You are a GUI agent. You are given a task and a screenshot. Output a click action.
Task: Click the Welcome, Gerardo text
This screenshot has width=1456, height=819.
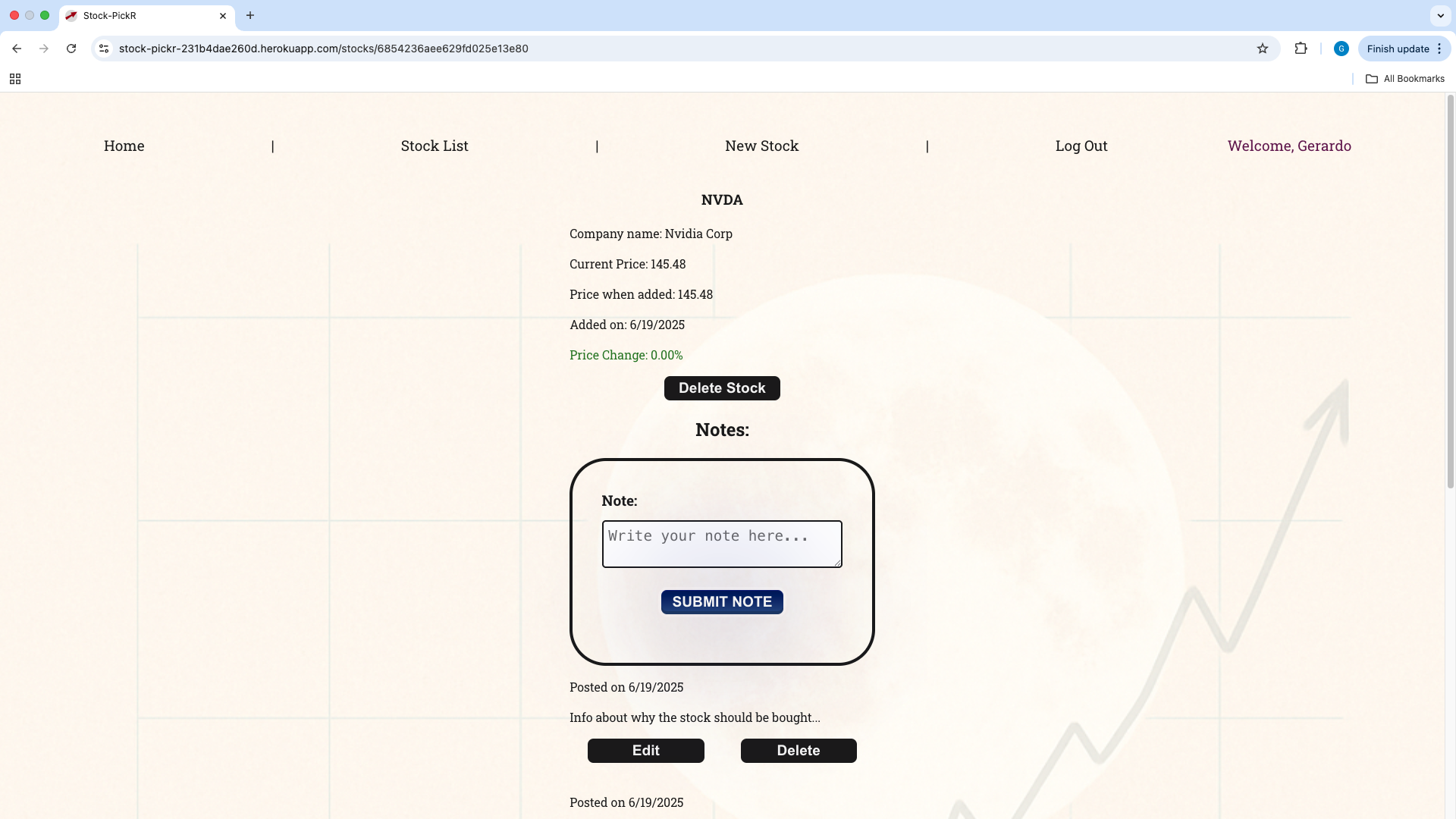pos(1289,146)
